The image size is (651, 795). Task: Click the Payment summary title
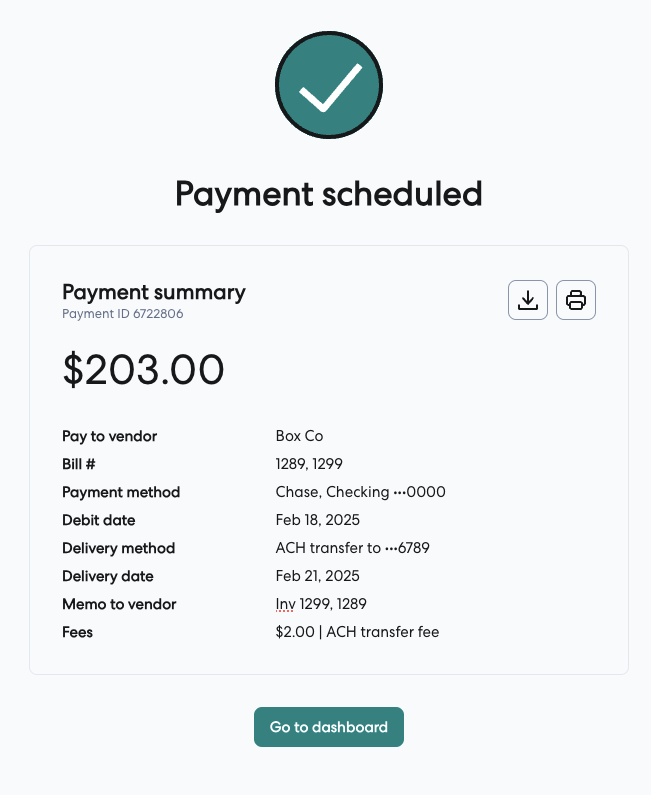(x=154, y=292)
